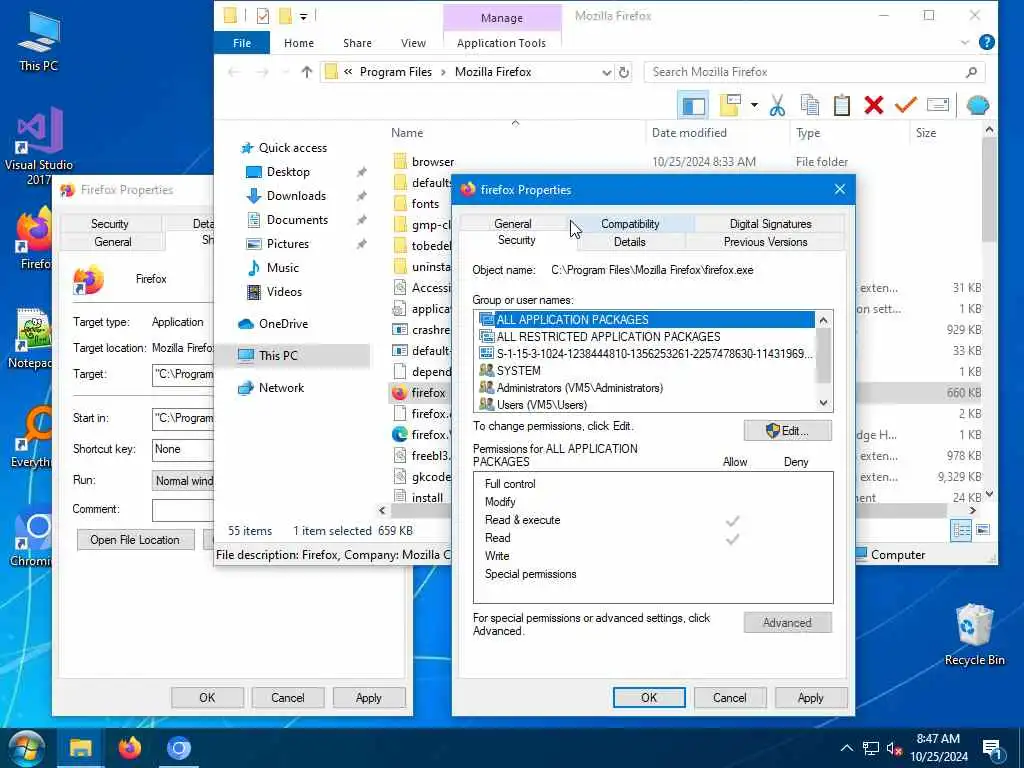
Task: Click the Cut scissors icon in Explorer toolbar
Action: coord(777,105)
